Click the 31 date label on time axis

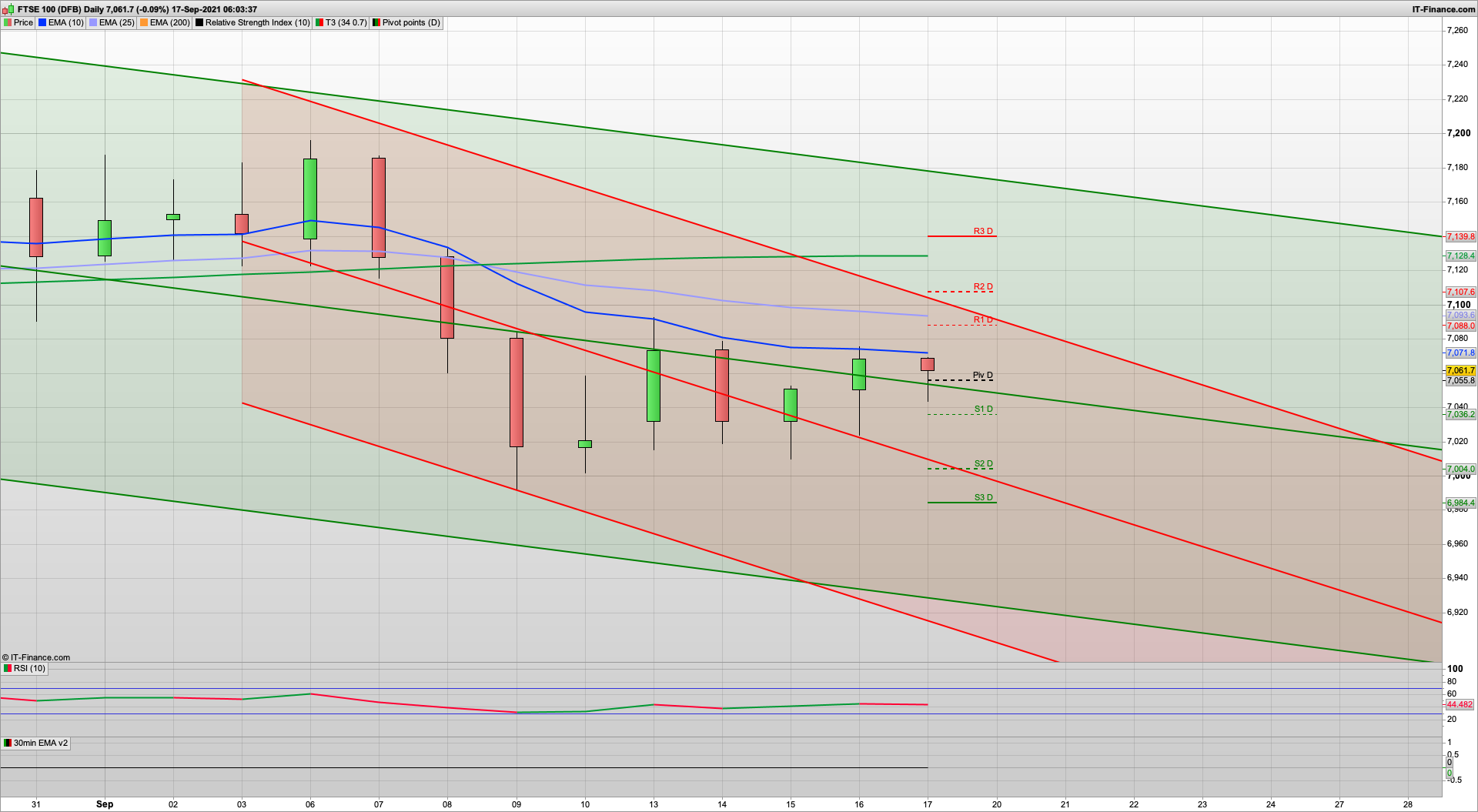tap(36, 804)
